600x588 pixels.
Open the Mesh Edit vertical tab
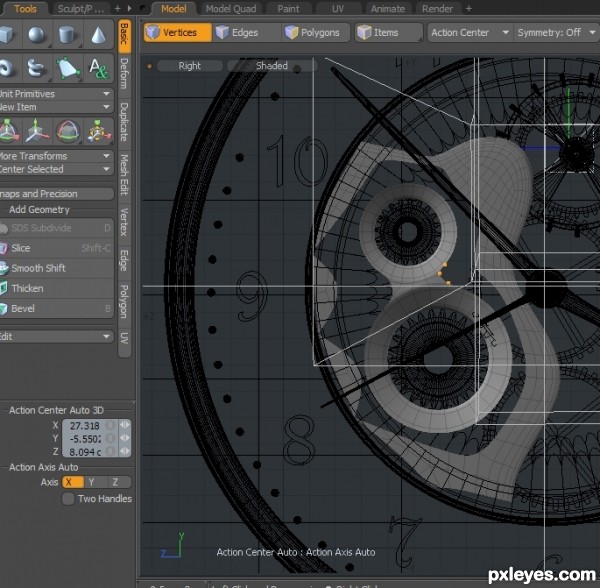coord(124,176)
